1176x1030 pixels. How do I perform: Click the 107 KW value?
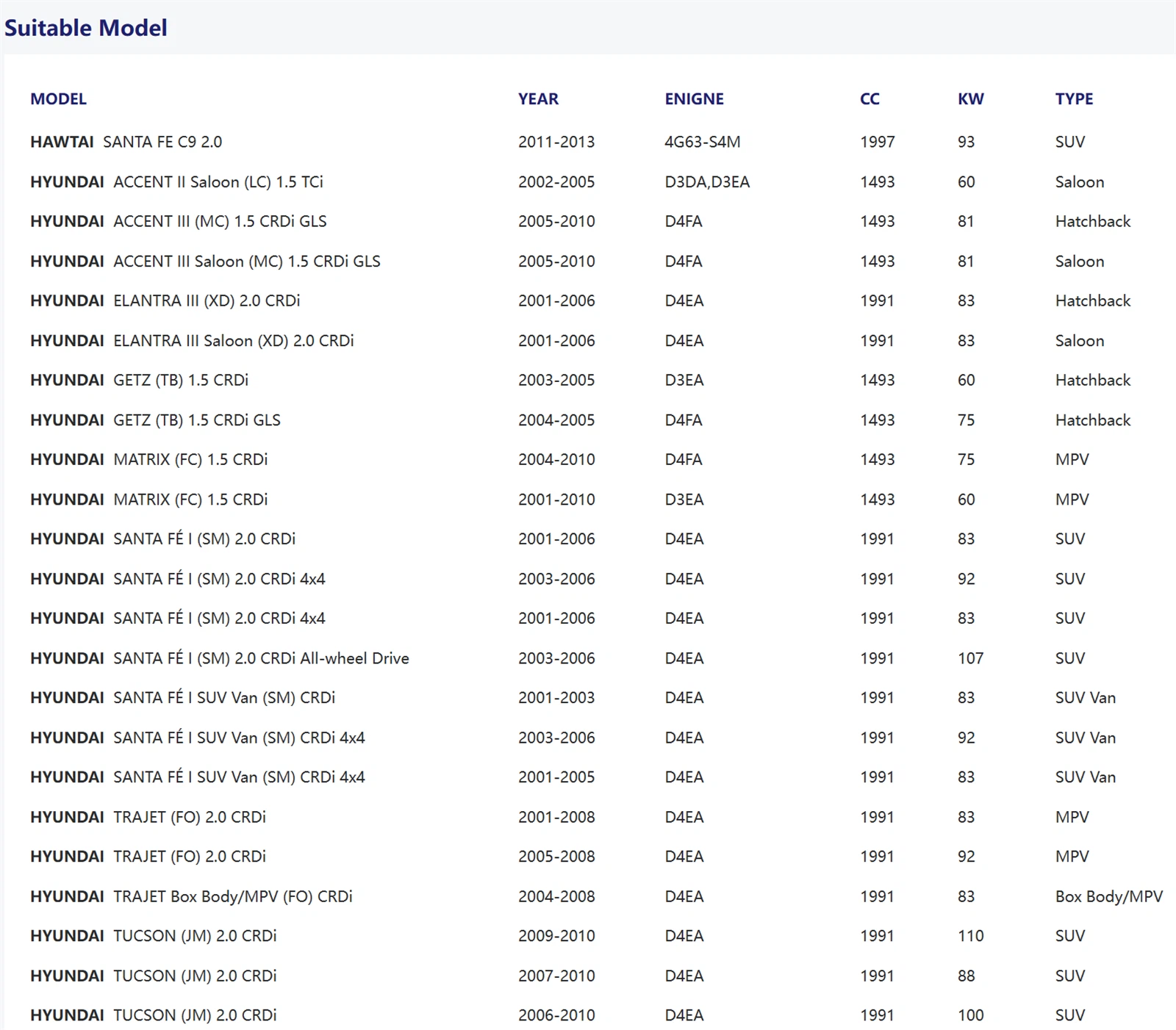pos(970,658)
